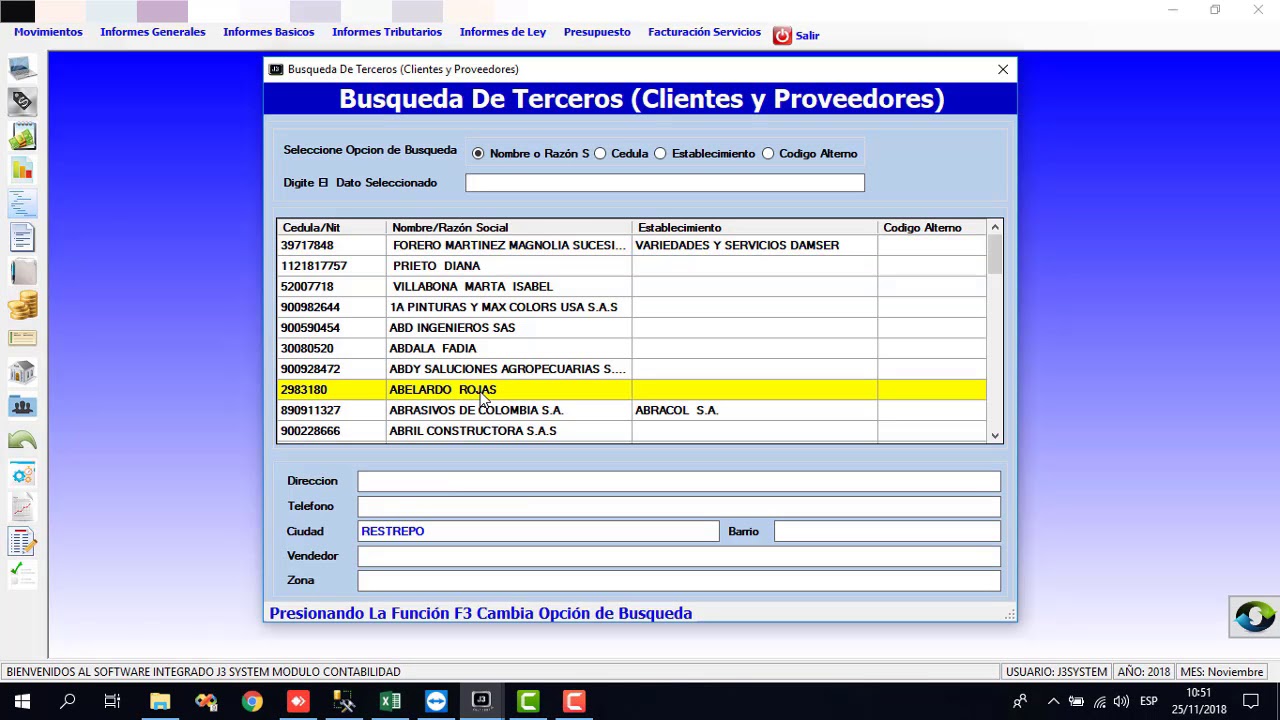Click the notepad with cash icon

click(22, 136)
